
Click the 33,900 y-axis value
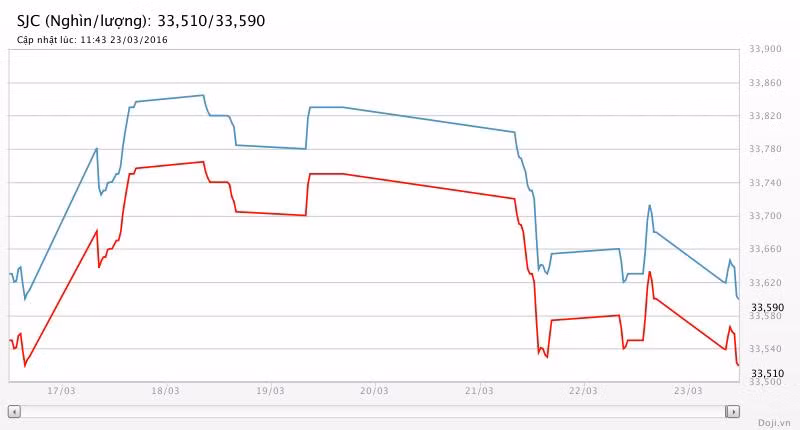pyautogui.click(x=765, y=49)
